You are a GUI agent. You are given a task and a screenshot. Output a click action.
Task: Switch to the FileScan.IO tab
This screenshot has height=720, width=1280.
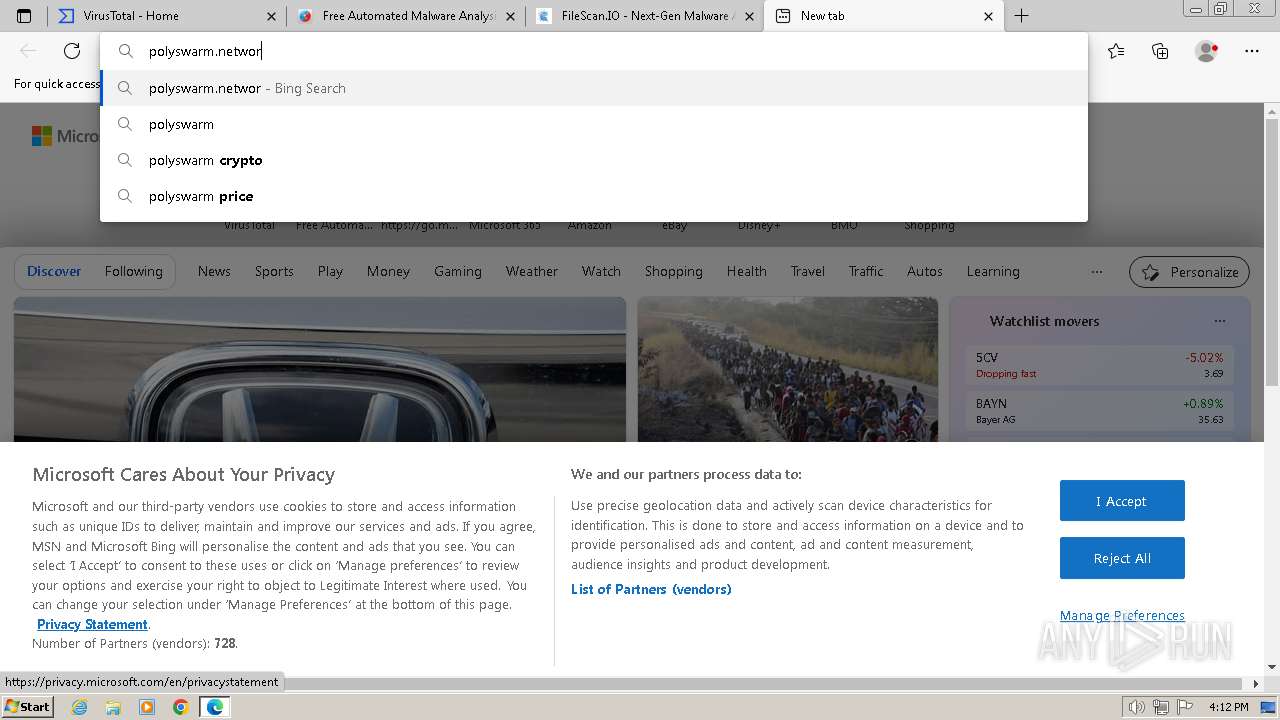645,16
